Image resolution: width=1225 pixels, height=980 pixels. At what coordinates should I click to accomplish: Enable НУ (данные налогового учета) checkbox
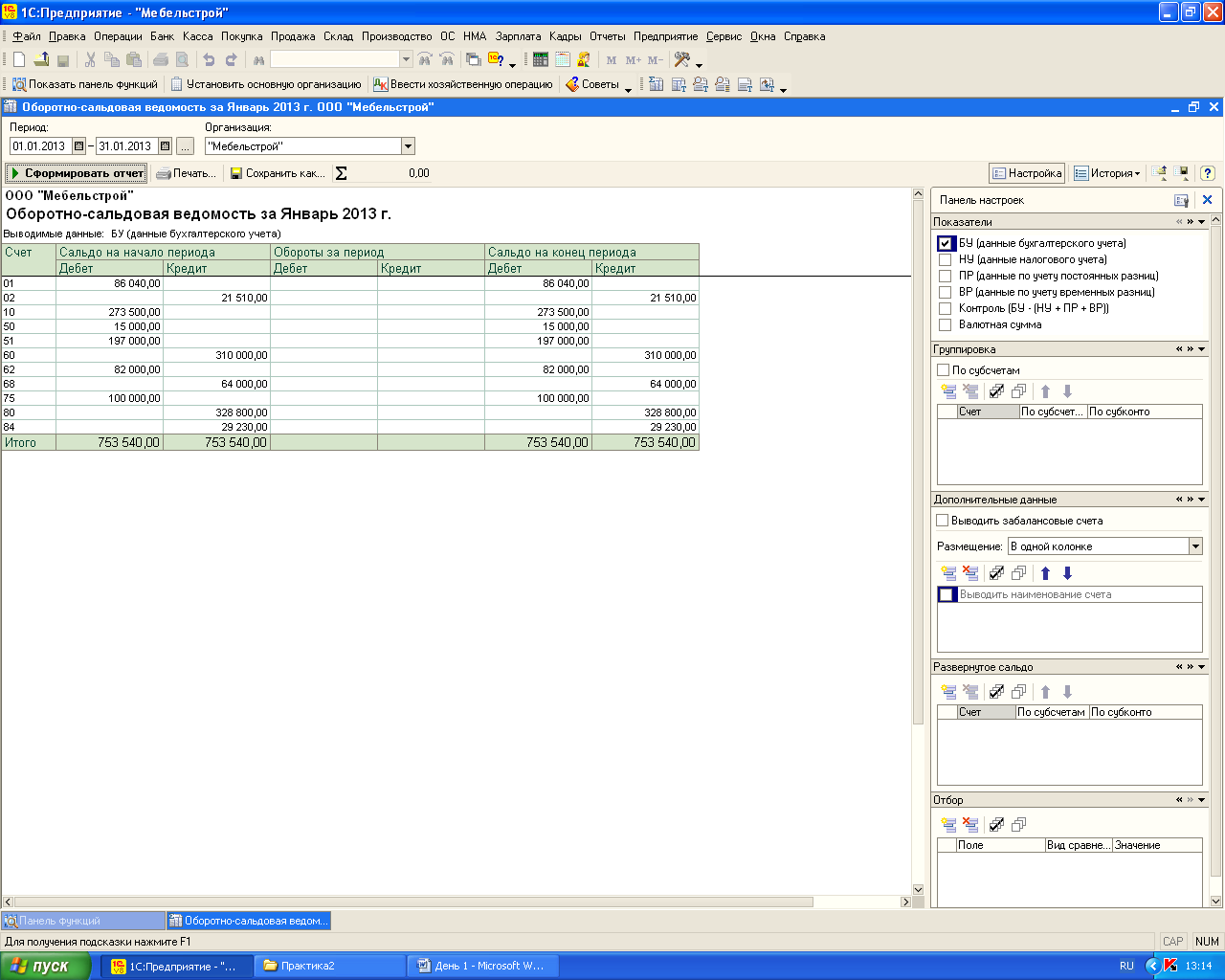click(x=946, y=259)
